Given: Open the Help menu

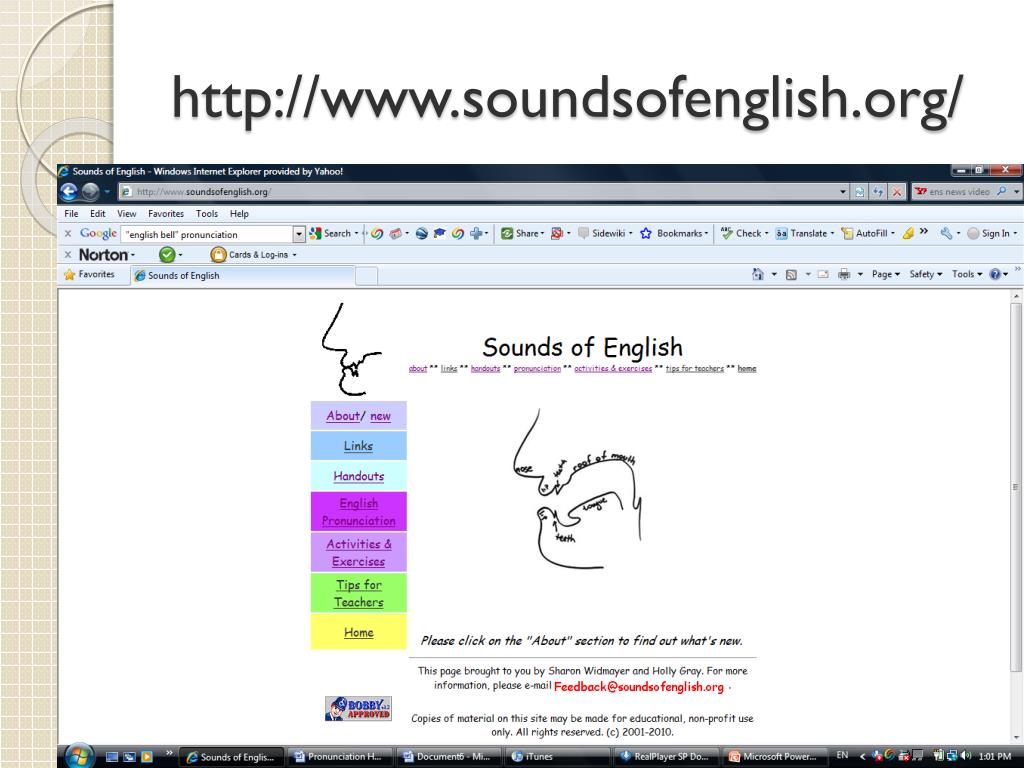Looking at the screenshot, I should pyautogui.click(x=239, y=214).
